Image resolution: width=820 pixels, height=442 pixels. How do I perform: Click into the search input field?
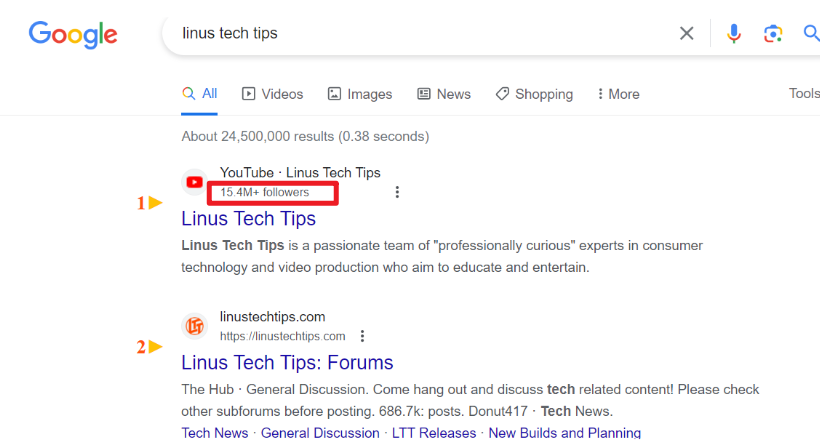pyautogui.click(x=420, y=34)
